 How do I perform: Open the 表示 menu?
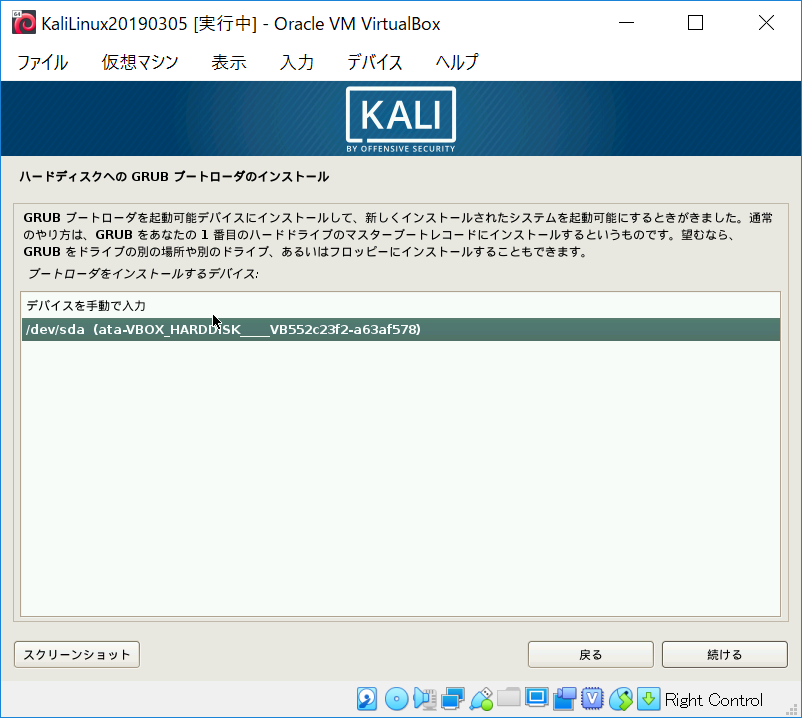[x=229, y=62]
